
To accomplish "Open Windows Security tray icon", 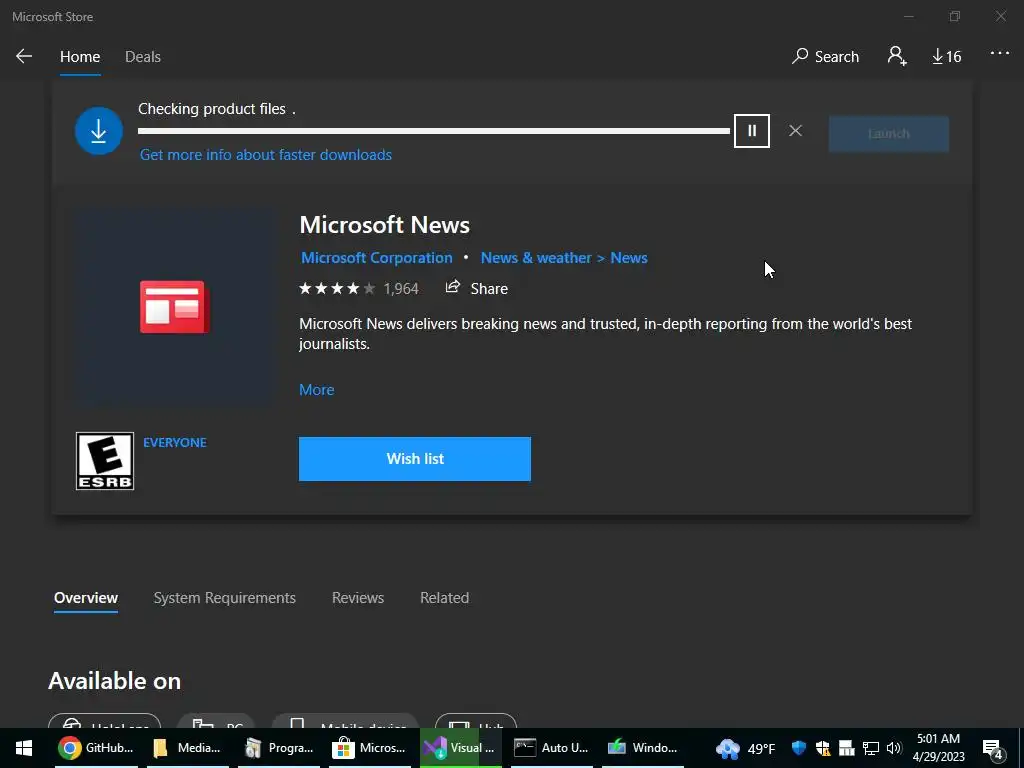I will (799, 748).
